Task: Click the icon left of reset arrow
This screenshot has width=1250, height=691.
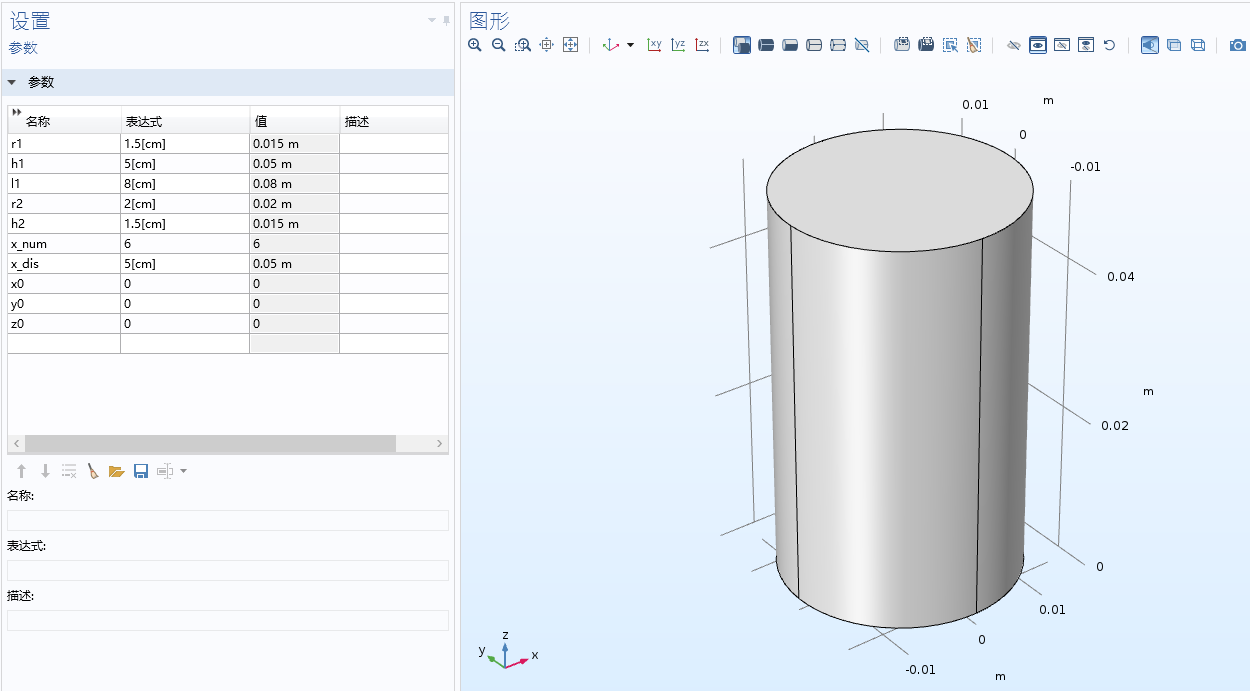Action: coord(1086,45)
